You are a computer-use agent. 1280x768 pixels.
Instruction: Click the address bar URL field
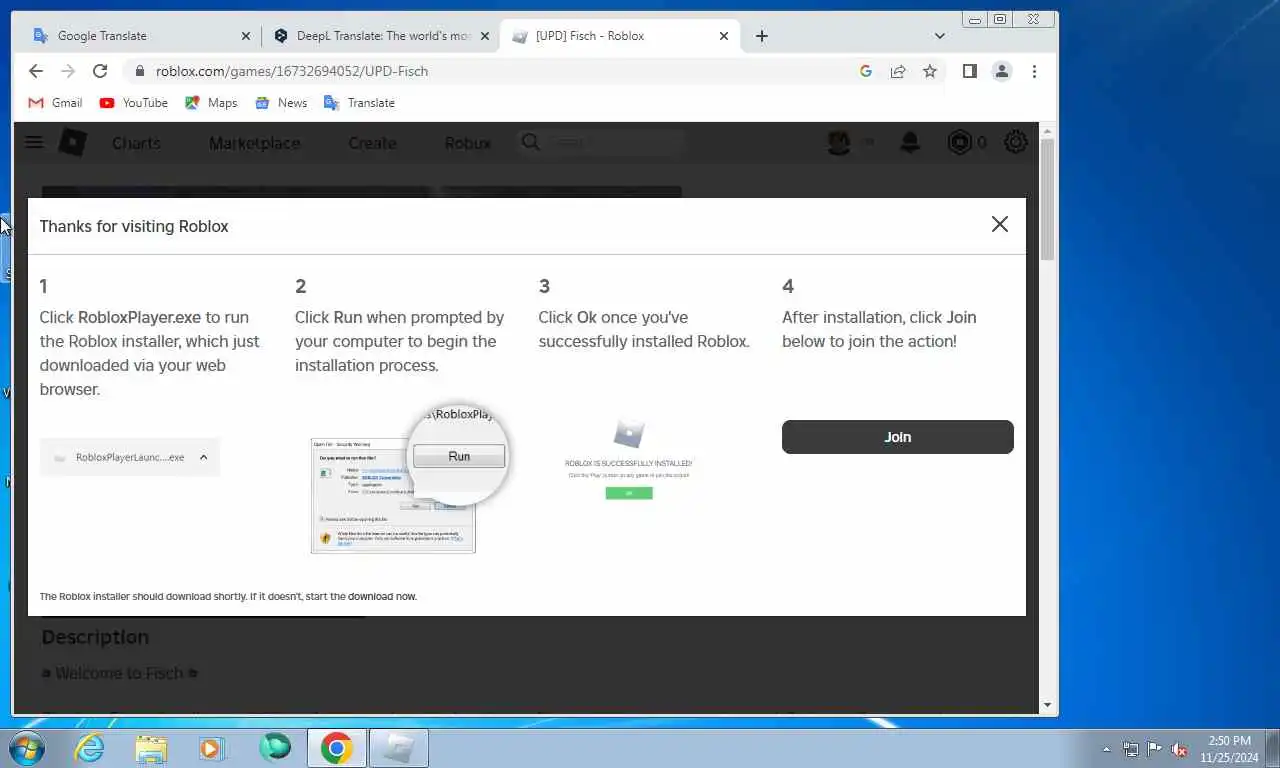coord(500,71)
